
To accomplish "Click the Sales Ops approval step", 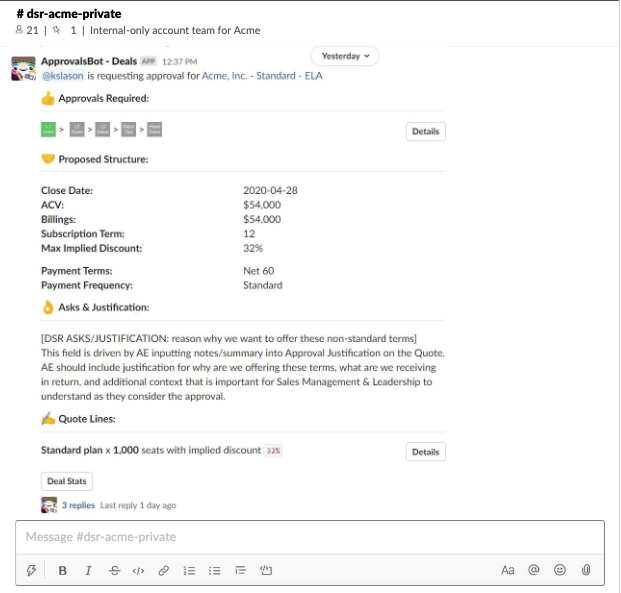I will coord(128,130).
